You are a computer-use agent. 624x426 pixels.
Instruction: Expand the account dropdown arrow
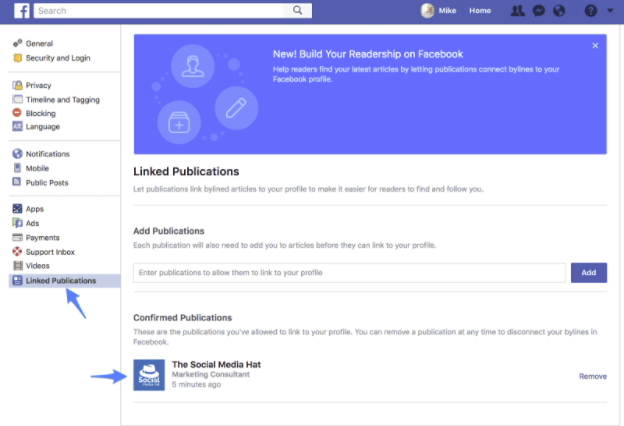click(x=610, y=11)
